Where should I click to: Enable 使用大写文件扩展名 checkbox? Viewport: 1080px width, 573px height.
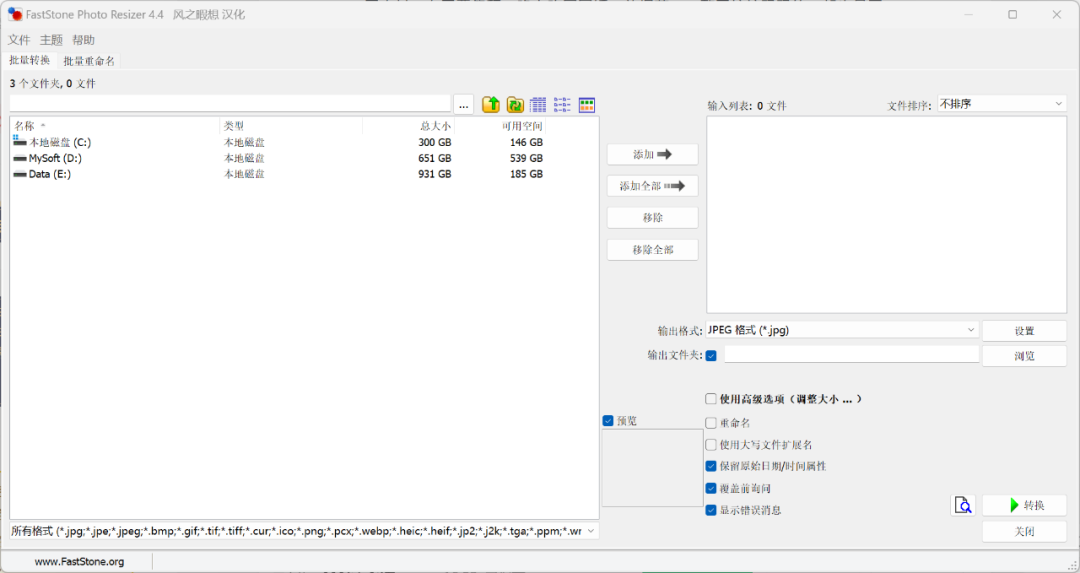(711, 445)
